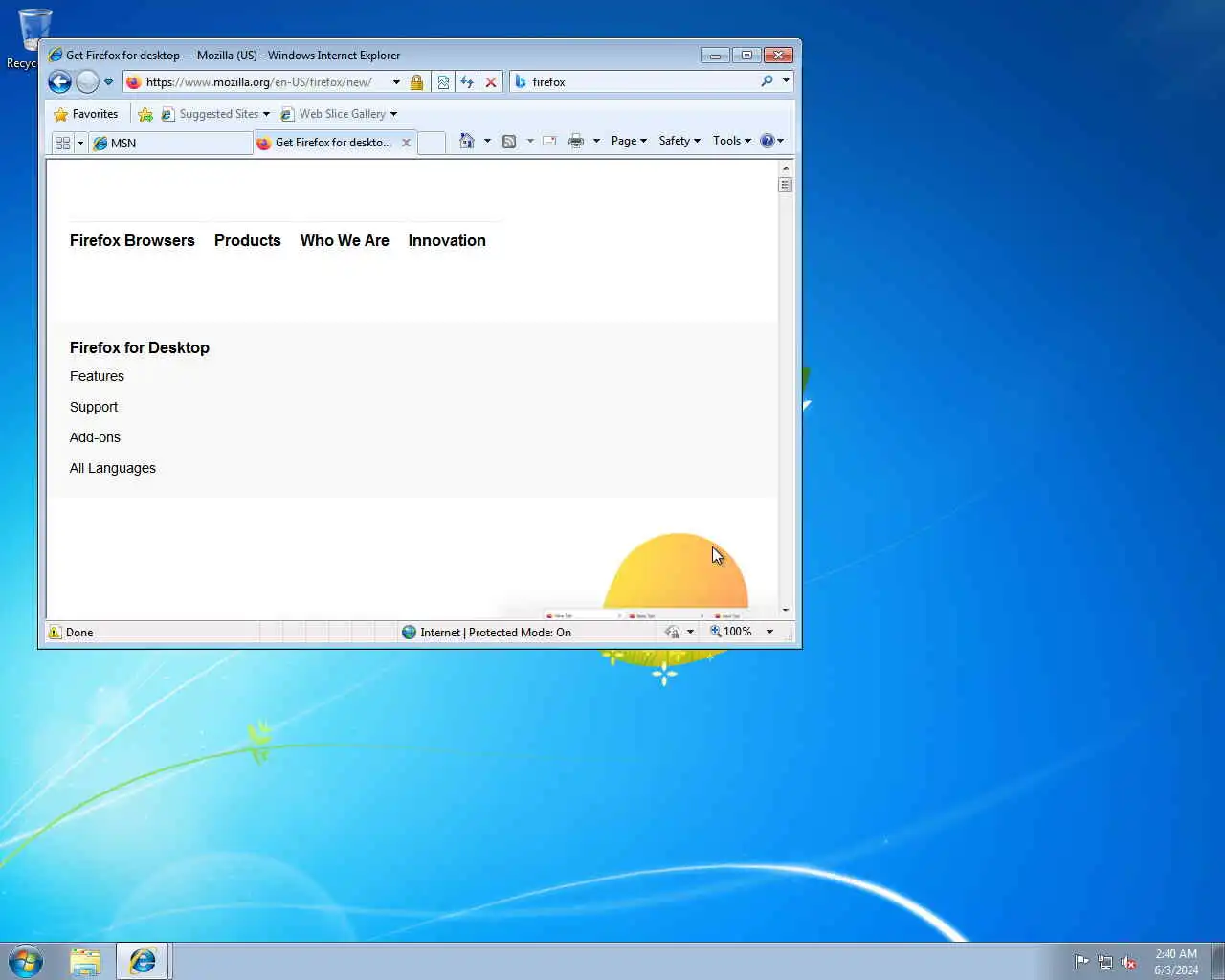Stop loading with the red X icon
The width and height of the screenshot is (1225, 980).
(x=491, y=82)
